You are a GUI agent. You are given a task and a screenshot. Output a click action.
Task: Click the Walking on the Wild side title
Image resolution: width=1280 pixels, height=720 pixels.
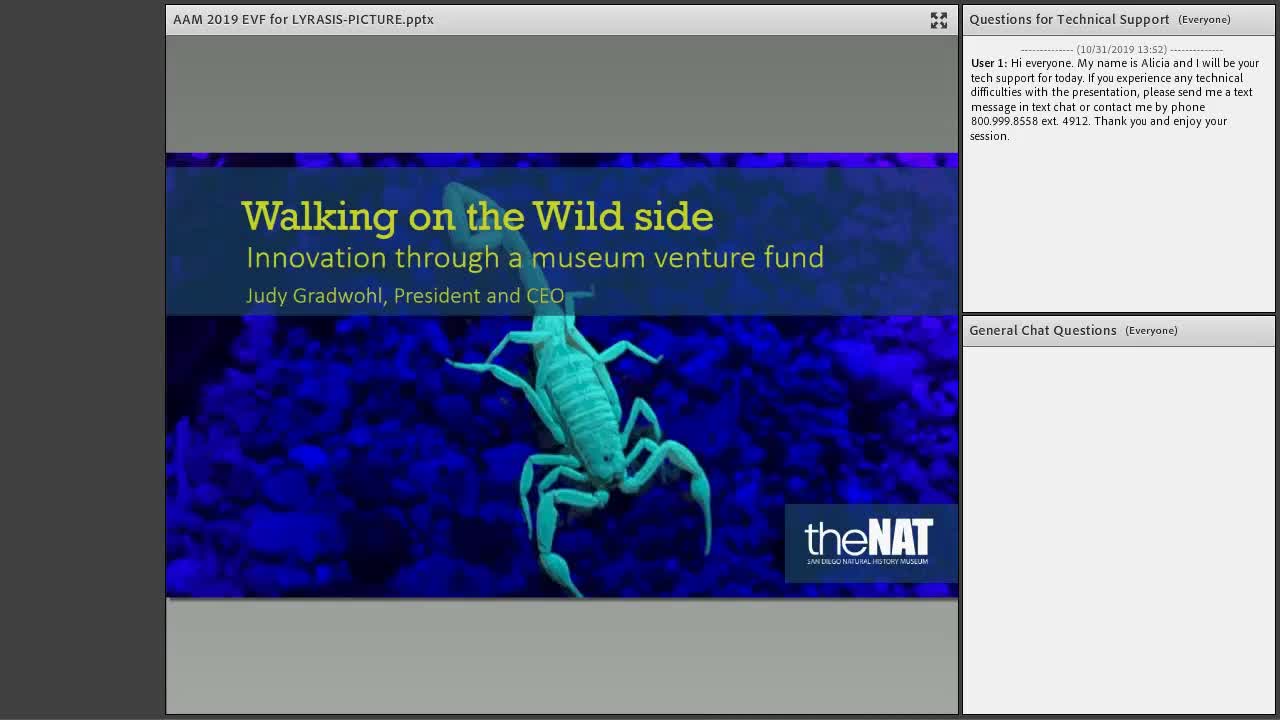[x=478, y=216]
